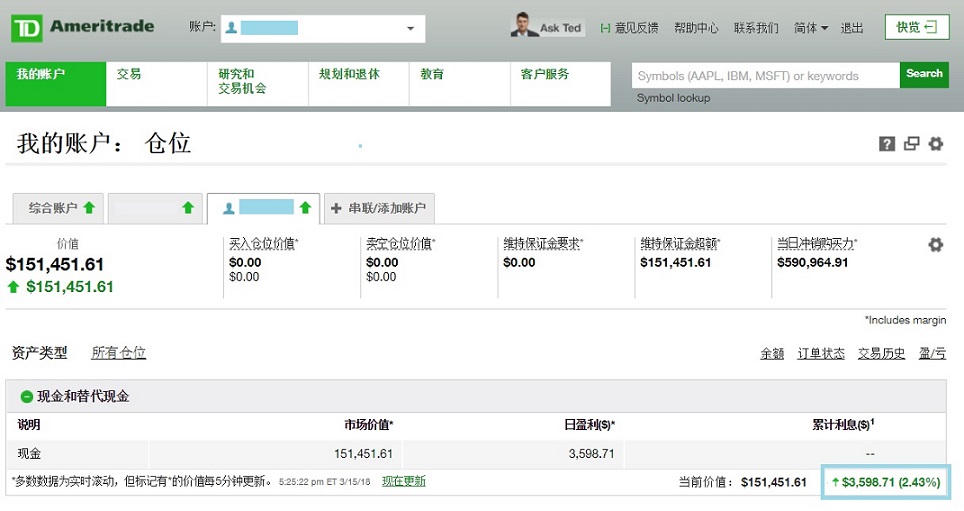964x511 pixels.
Task: Click the Ask Ted avatar
Action: (522, 26)
